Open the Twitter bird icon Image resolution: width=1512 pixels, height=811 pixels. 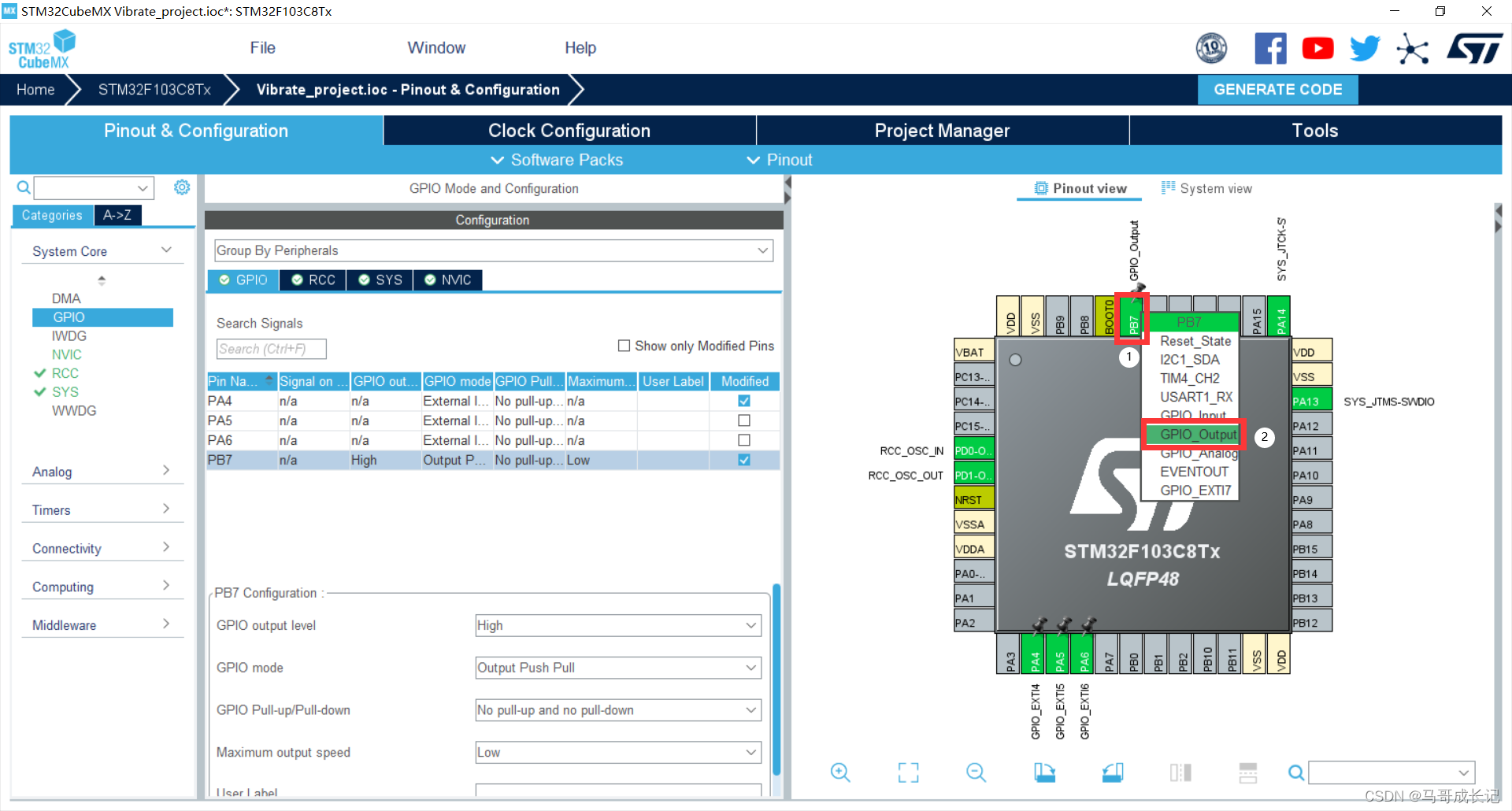point(1365,49)
